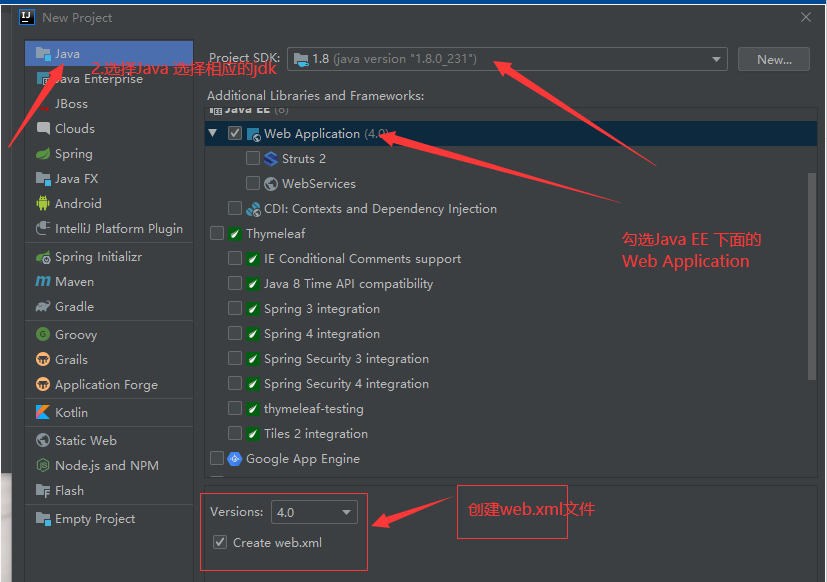
Task: Click the Google App Engine label
Action: (x=303, y=459)
